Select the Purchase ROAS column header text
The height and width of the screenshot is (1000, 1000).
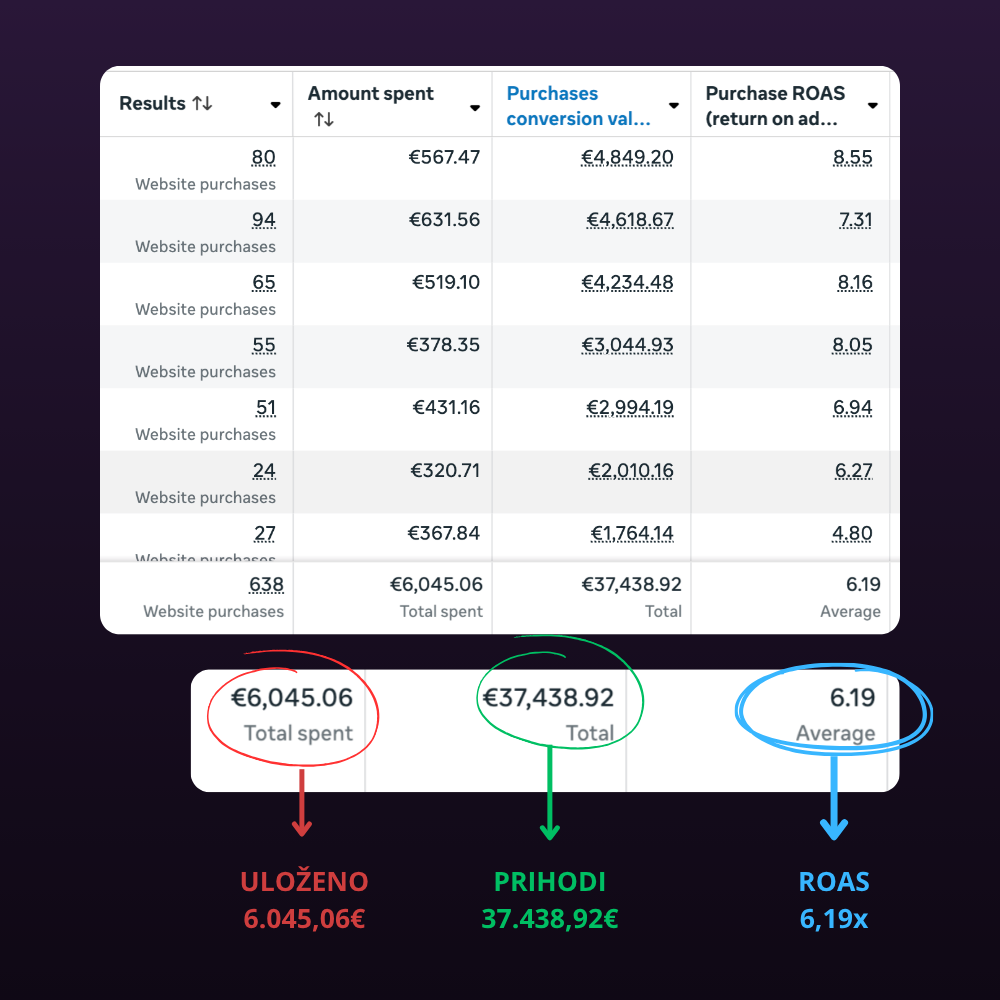(774, 106)
